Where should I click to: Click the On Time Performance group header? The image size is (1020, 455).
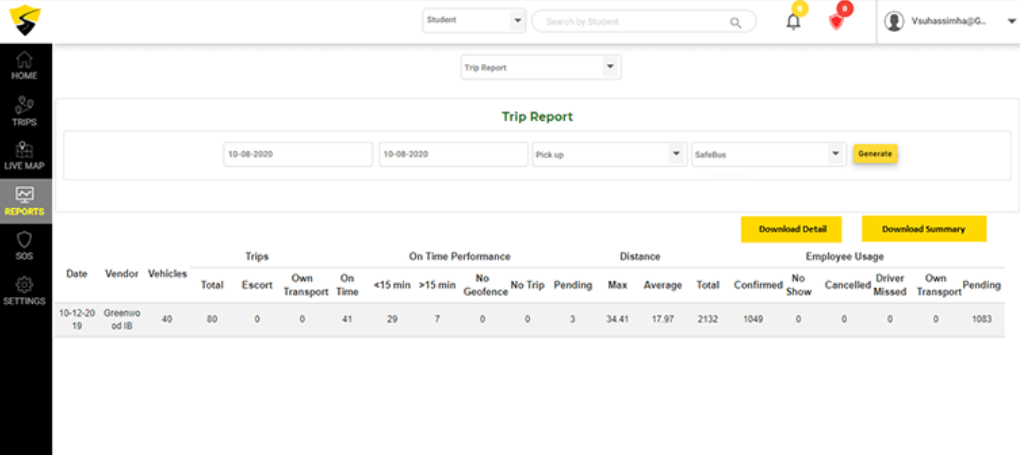coord(459,256)
